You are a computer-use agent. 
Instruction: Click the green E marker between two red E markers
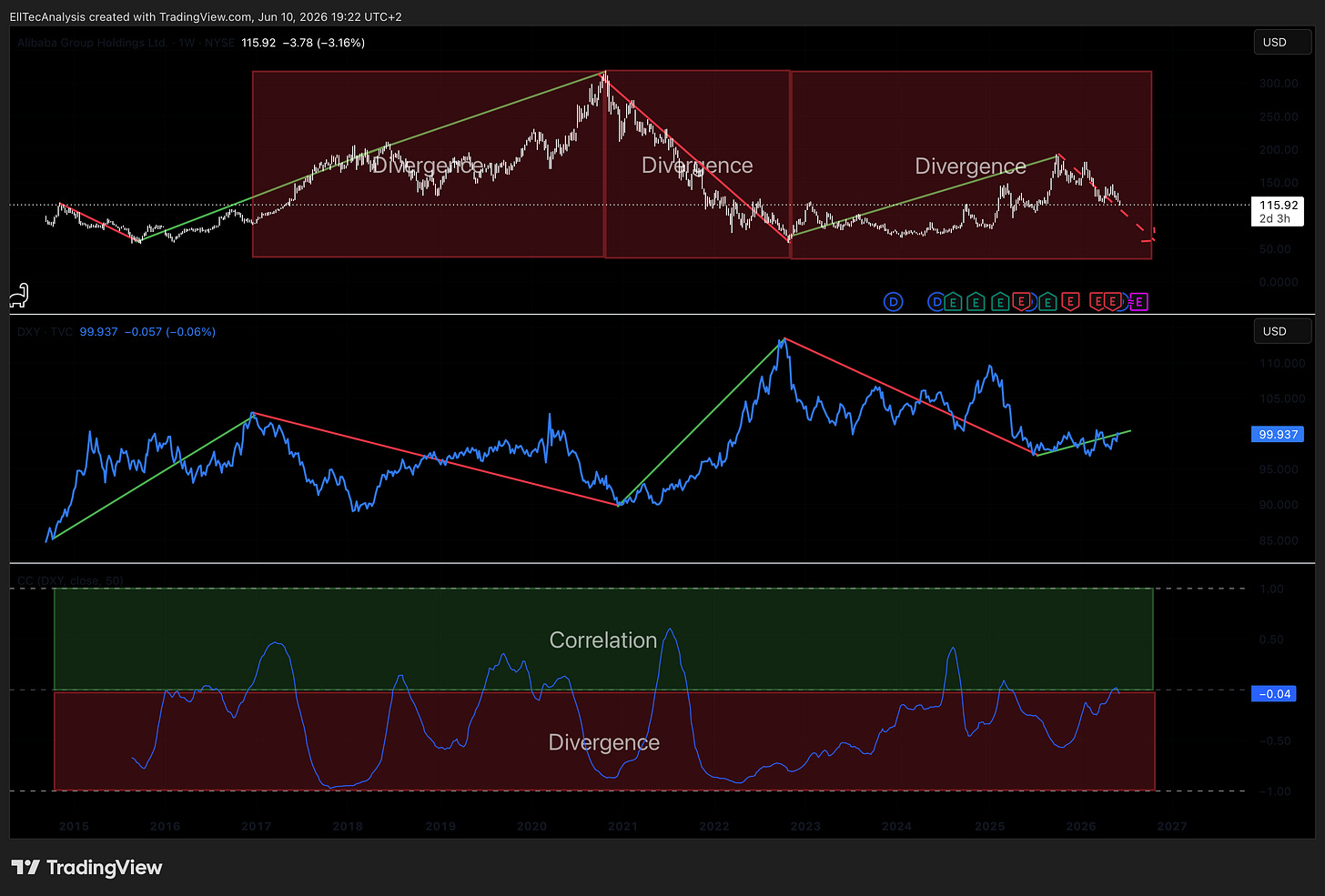1047,302
